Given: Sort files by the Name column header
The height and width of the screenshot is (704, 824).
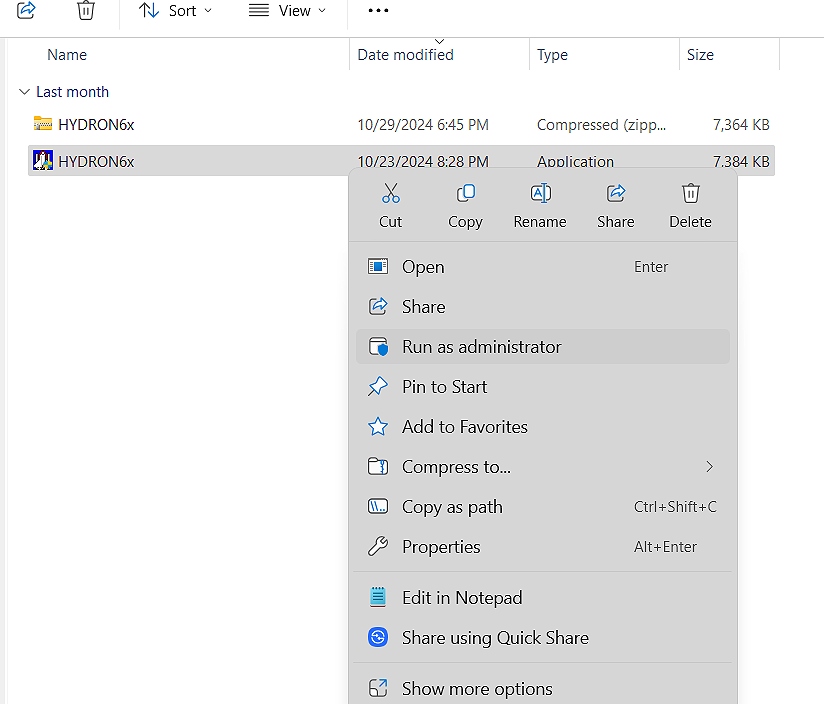Looking at the screenshot, I should (67, 54).
